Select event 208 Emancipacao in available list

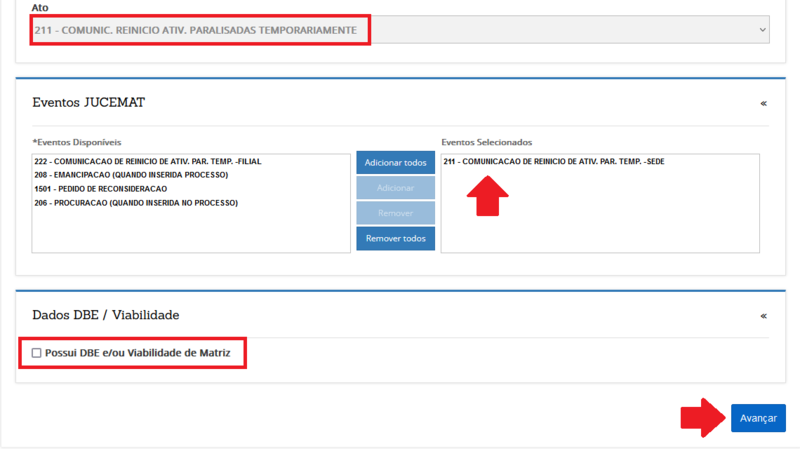(x=131, y=175)
